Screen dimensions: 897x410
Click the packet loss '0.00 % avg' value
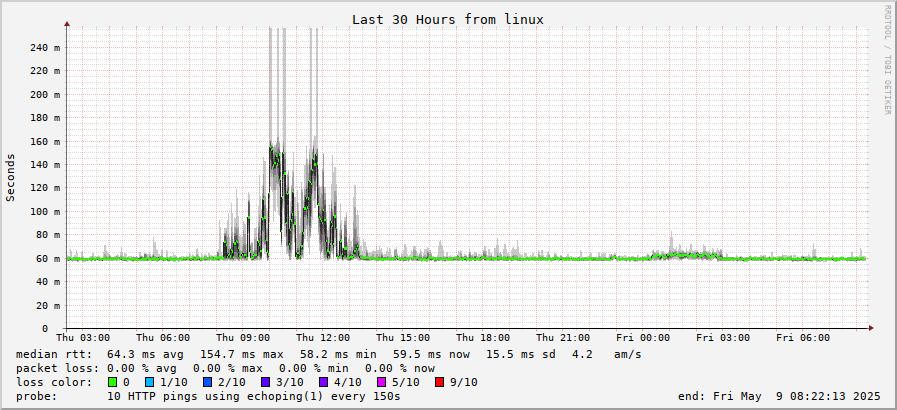pyautogui.click(x=142, y=368)
